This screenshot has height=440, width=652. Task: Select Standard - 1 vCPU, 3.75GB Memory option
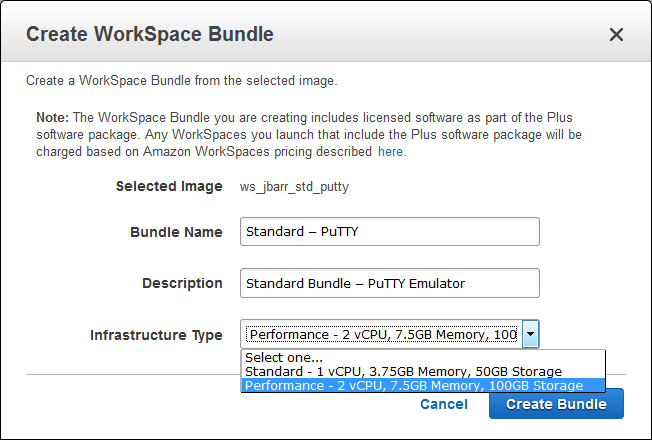pyautogui.click(x=402, y=371)
